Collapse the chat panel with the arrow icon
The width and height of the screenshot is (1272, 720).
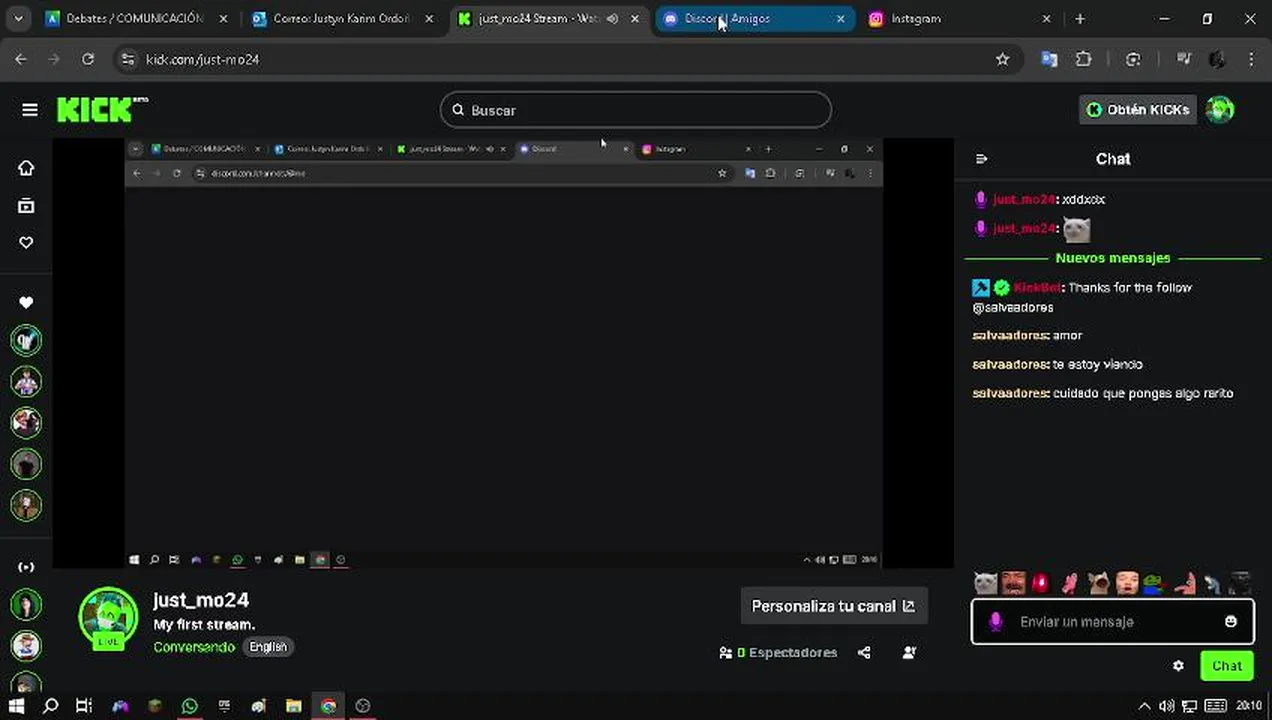[x=981, y=159]
